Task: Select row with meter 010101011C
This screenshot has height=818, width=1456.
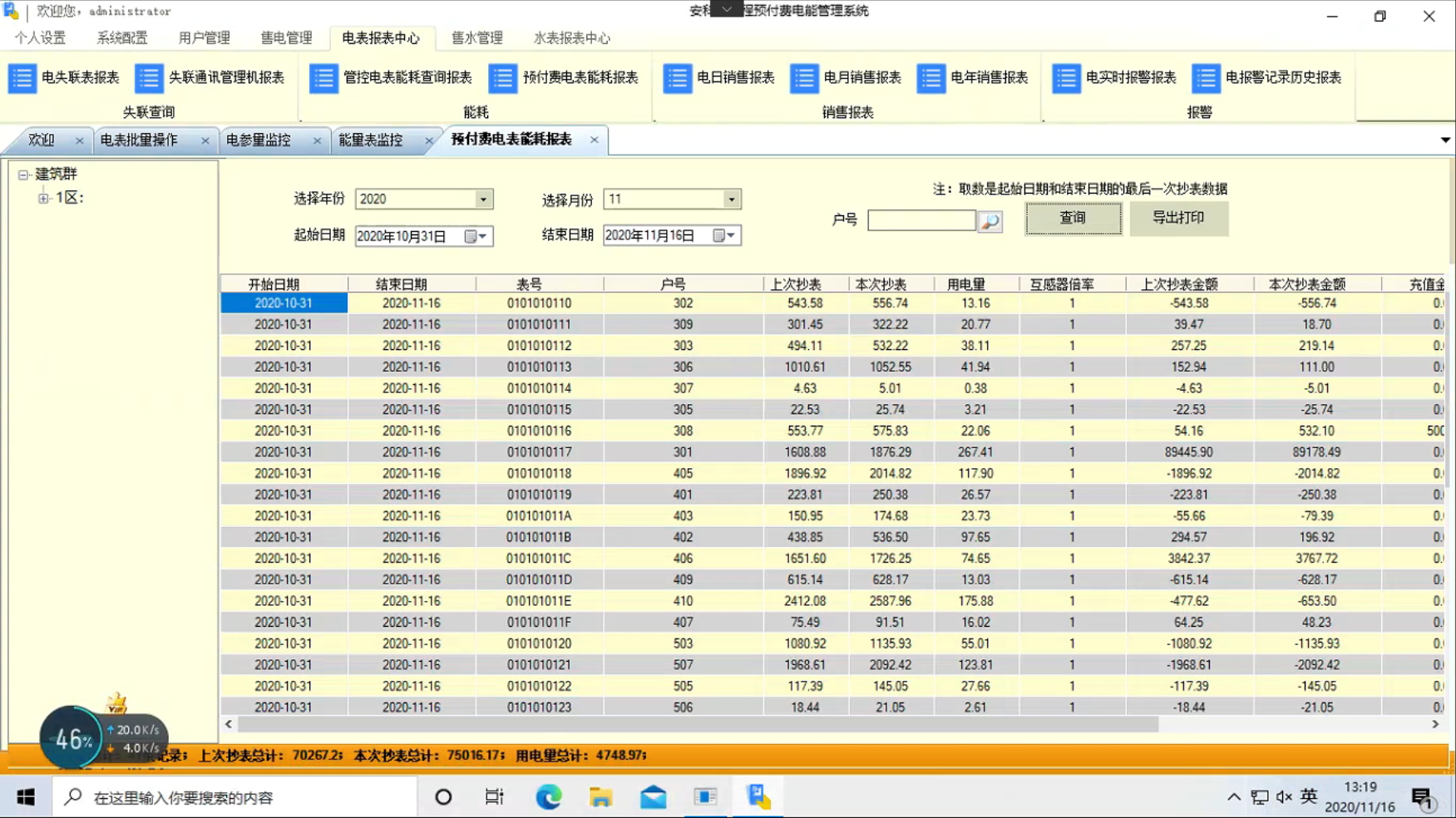Action: [x=832, y=559]
